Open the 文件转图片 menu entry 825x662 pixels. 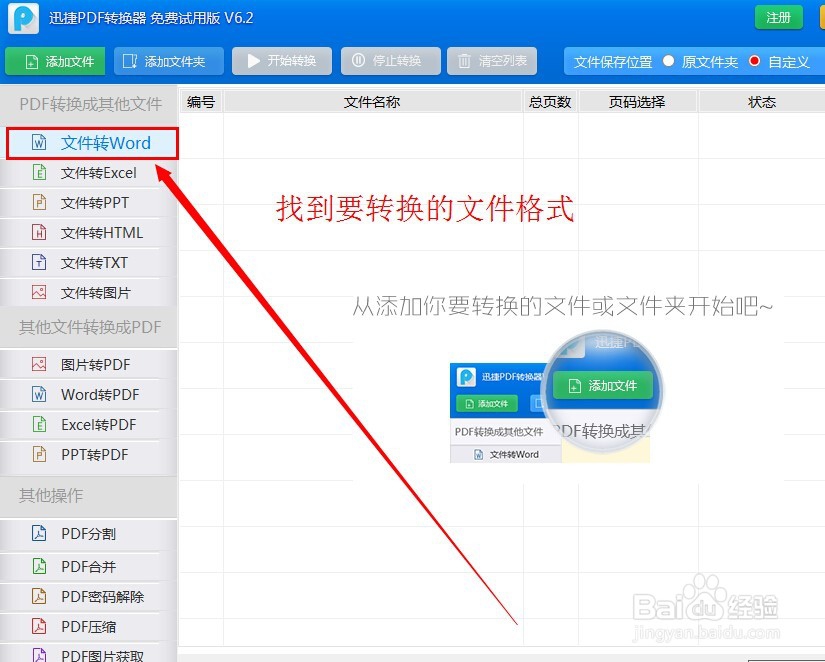tap(88, 293)
